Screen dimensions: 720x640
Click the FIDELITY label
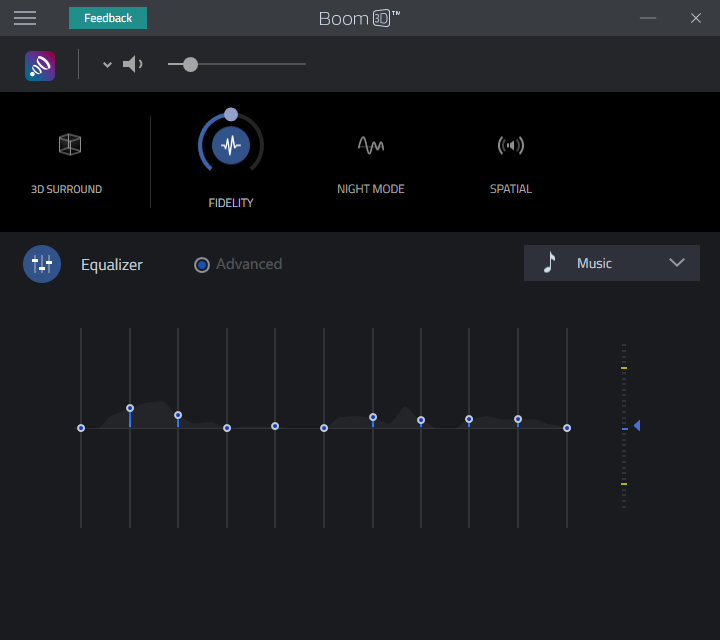[231, 203]
